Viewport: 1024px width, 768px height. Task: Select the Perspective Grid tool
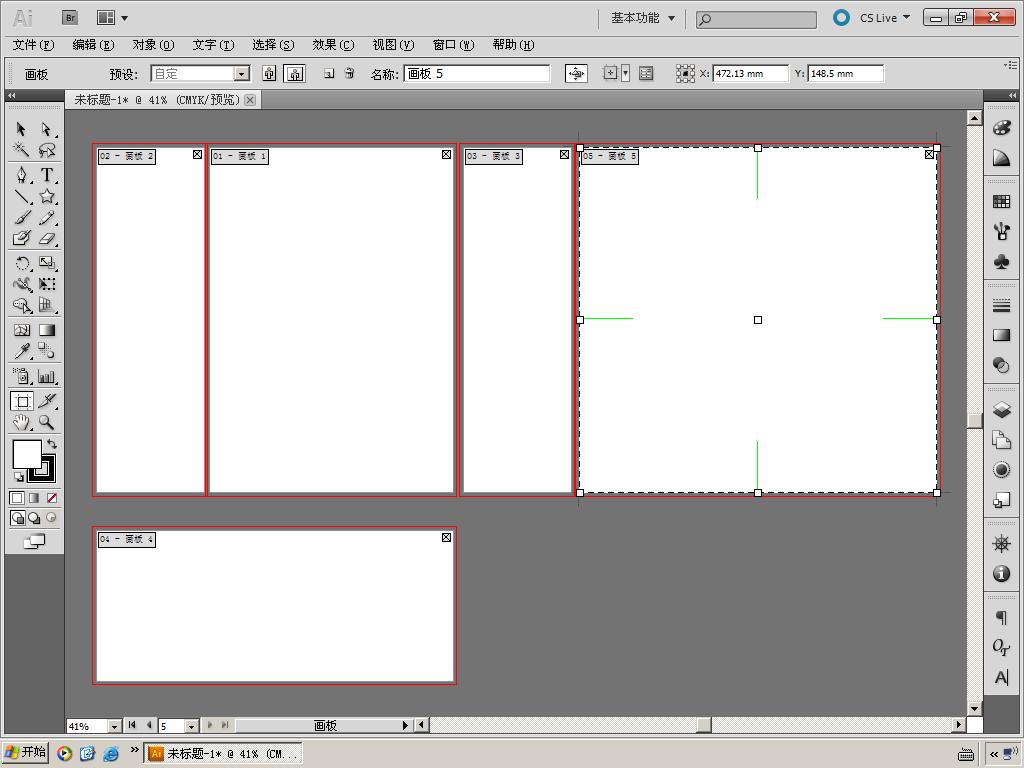pos(46,305)
